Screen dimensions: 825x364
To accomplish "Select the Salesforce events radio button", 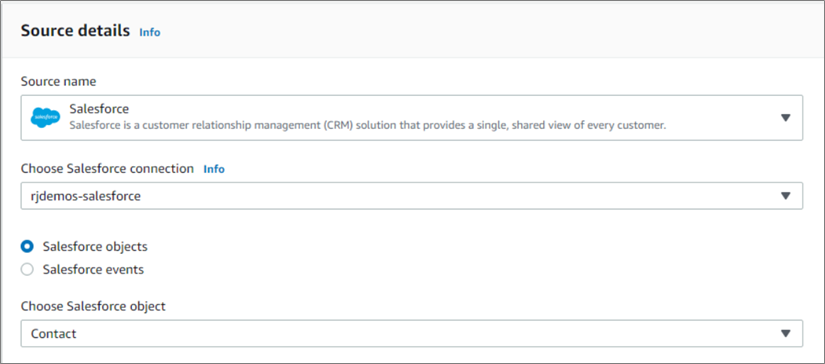I will (x=27, y=269).
